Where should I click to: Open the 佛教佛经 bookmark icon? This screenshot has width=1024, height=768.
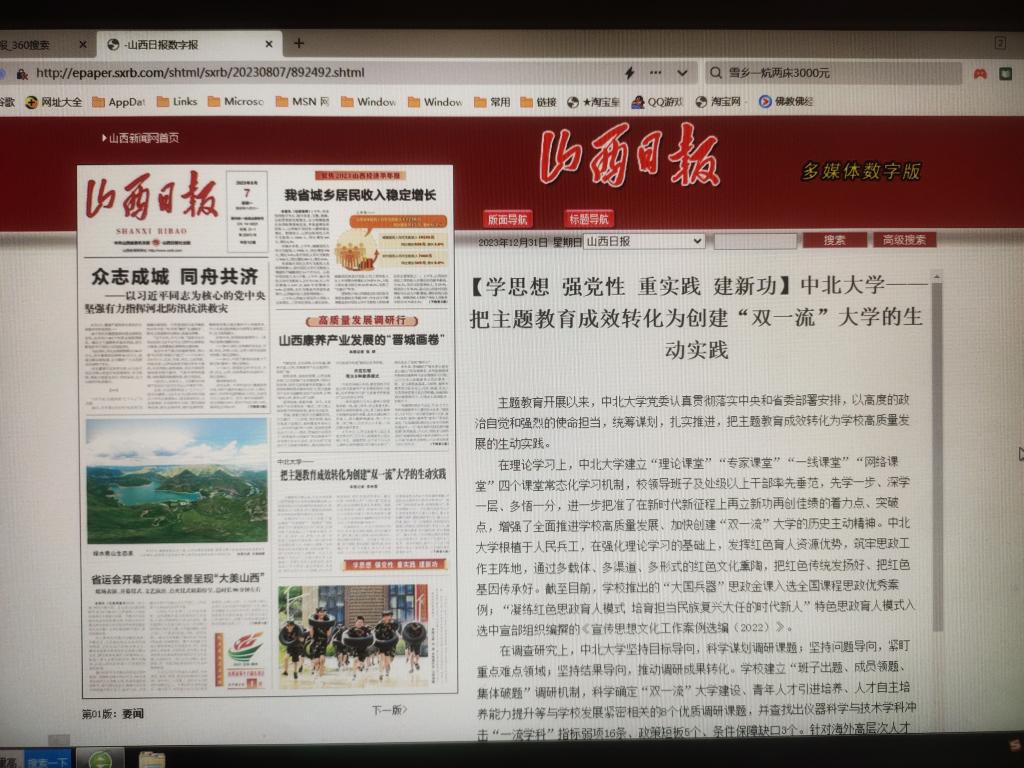pyautogui.click(x=765, y=102)
